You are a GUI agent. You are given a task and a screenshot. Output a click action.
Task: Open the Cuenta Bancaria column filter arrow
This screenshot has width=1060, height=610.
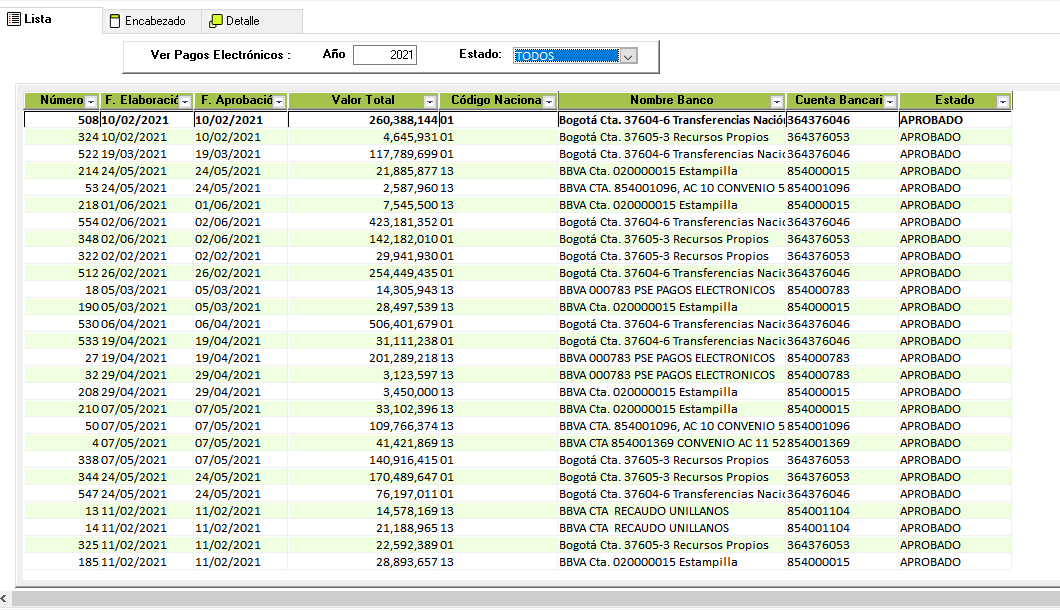(890, 102)
